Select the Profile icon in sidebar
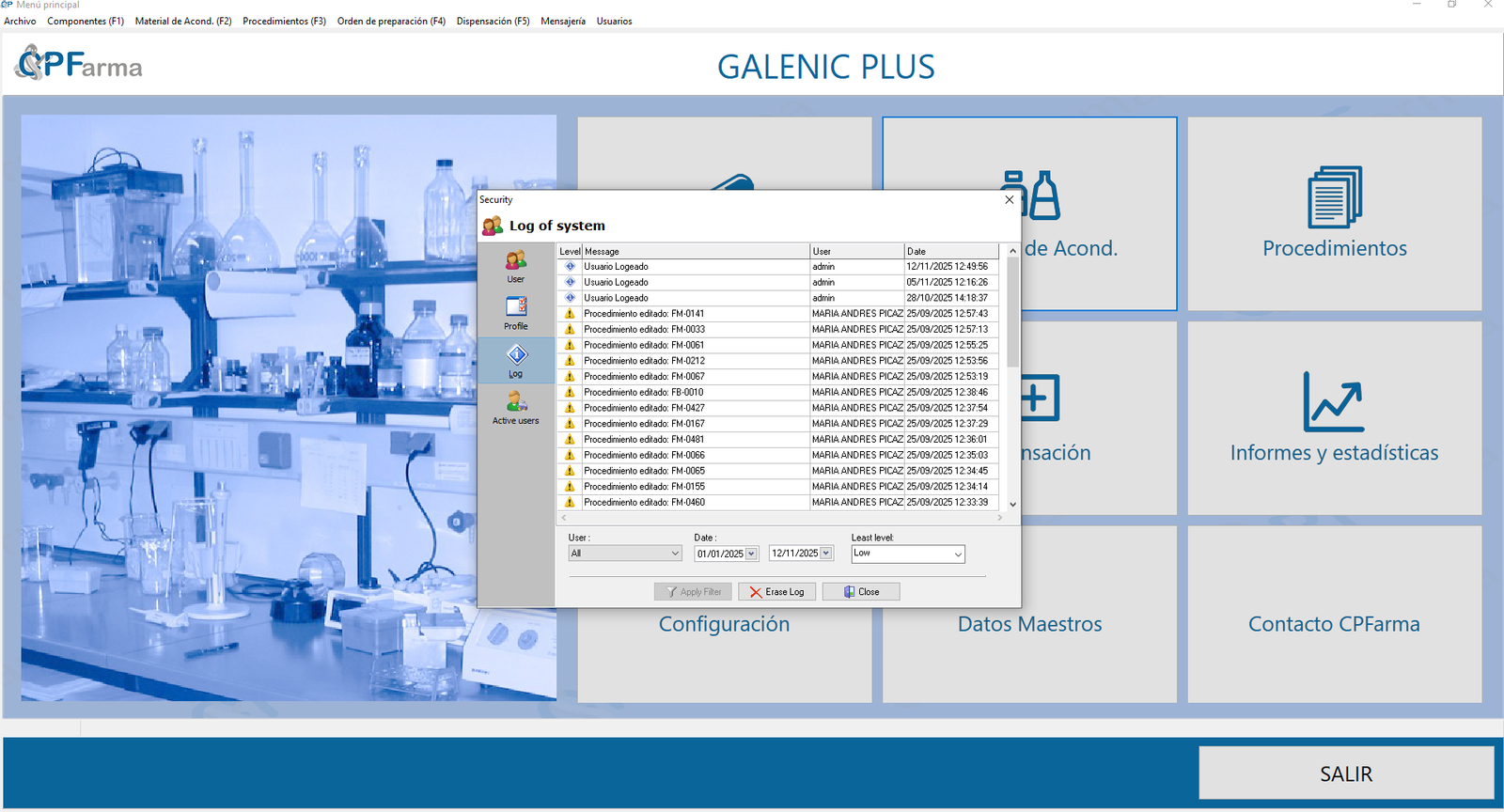Viewport: 1504px width, 812px height. (515, 312)
